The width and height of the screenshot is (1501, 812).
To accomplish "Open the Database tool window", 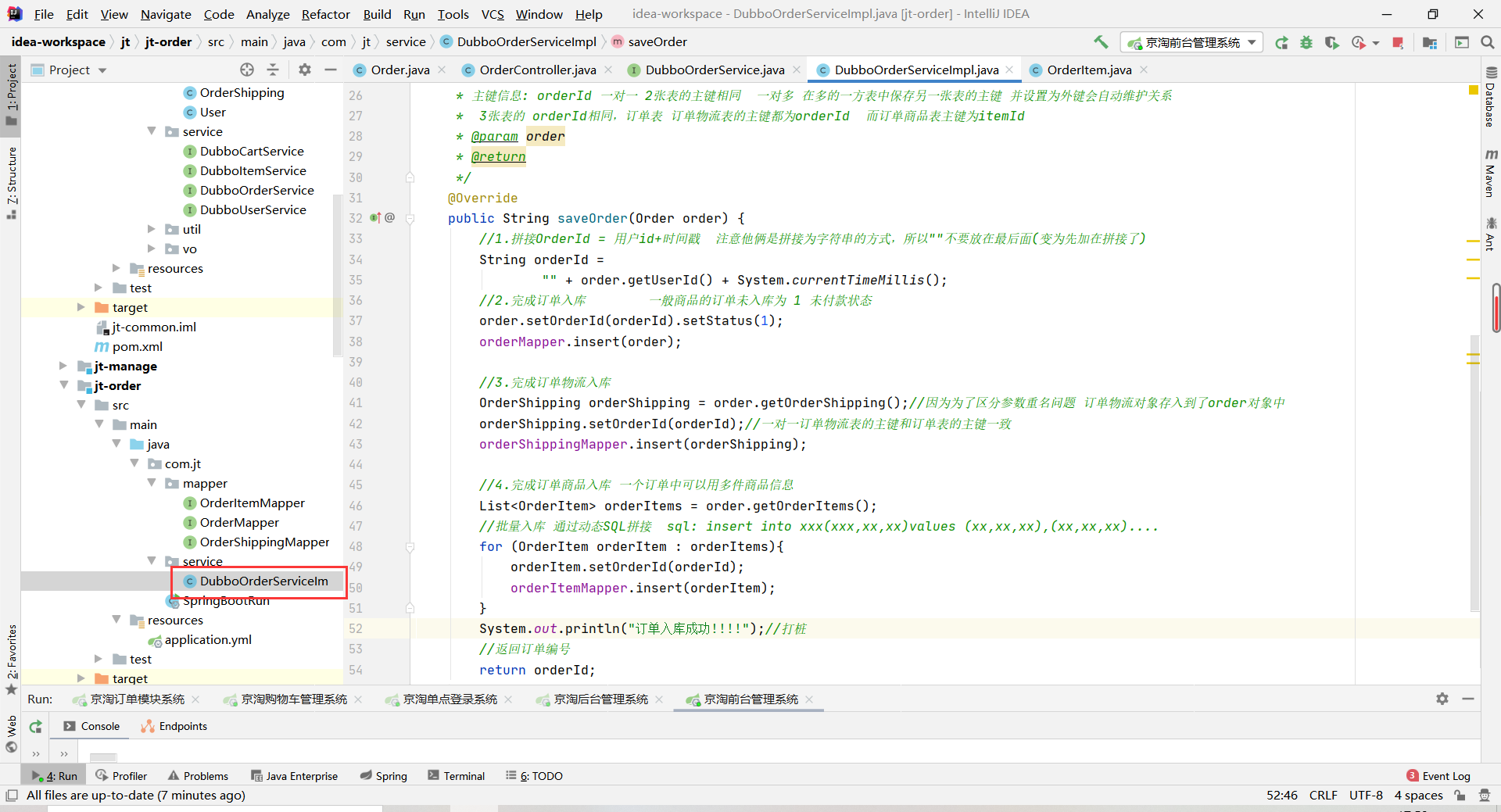I will [x=1490, y=97].
